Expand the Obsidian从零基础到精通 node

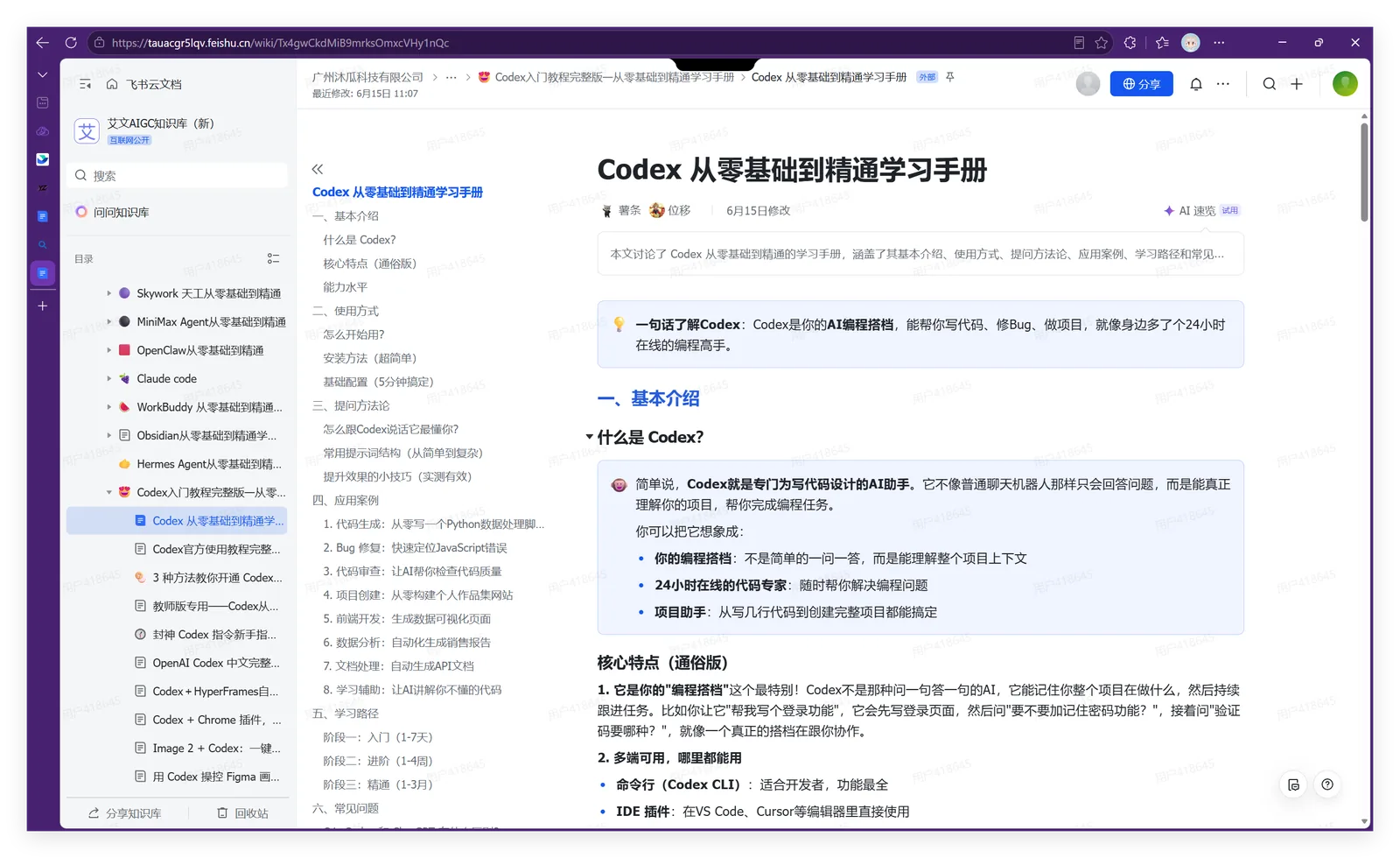(109, 435)
